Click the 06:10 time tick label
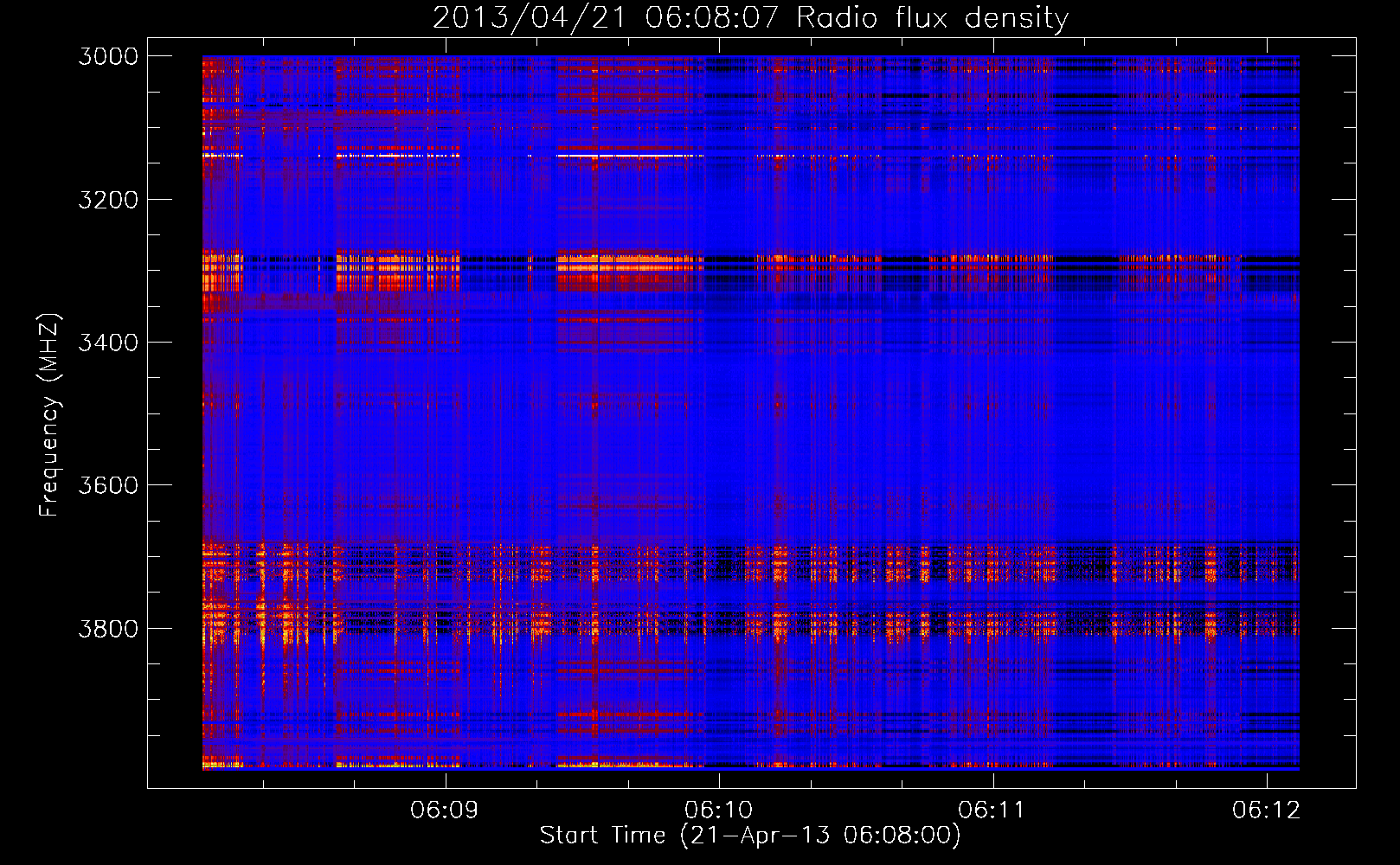The width and height of the screenshot is (1400, 865). [x=718, y=810]
